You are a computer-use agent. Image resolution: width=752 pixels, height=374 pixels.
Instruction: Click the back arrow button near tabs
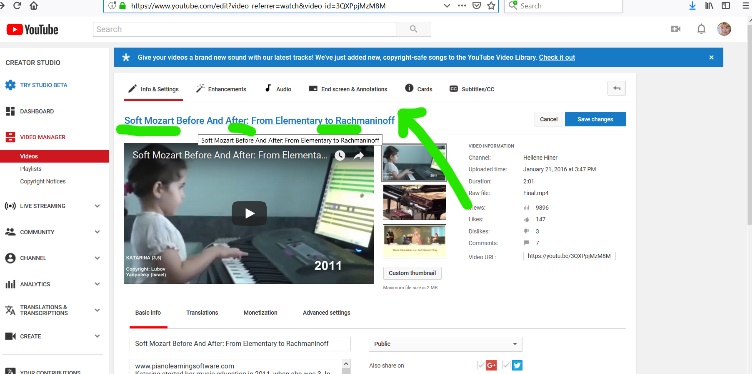[617, 89]
